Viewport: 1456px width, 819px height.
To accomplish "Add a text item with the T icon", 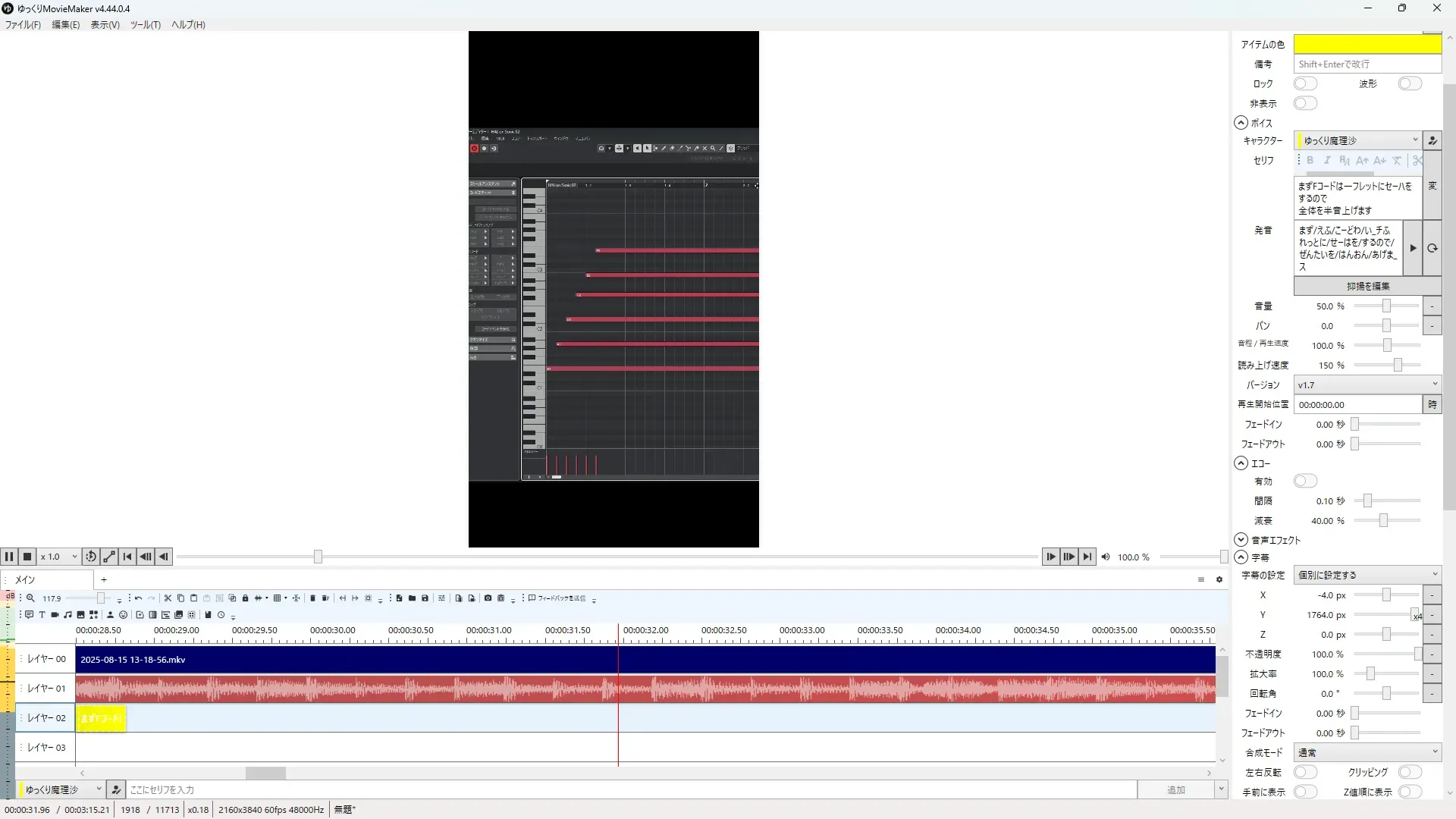I will tap(42, 615).
